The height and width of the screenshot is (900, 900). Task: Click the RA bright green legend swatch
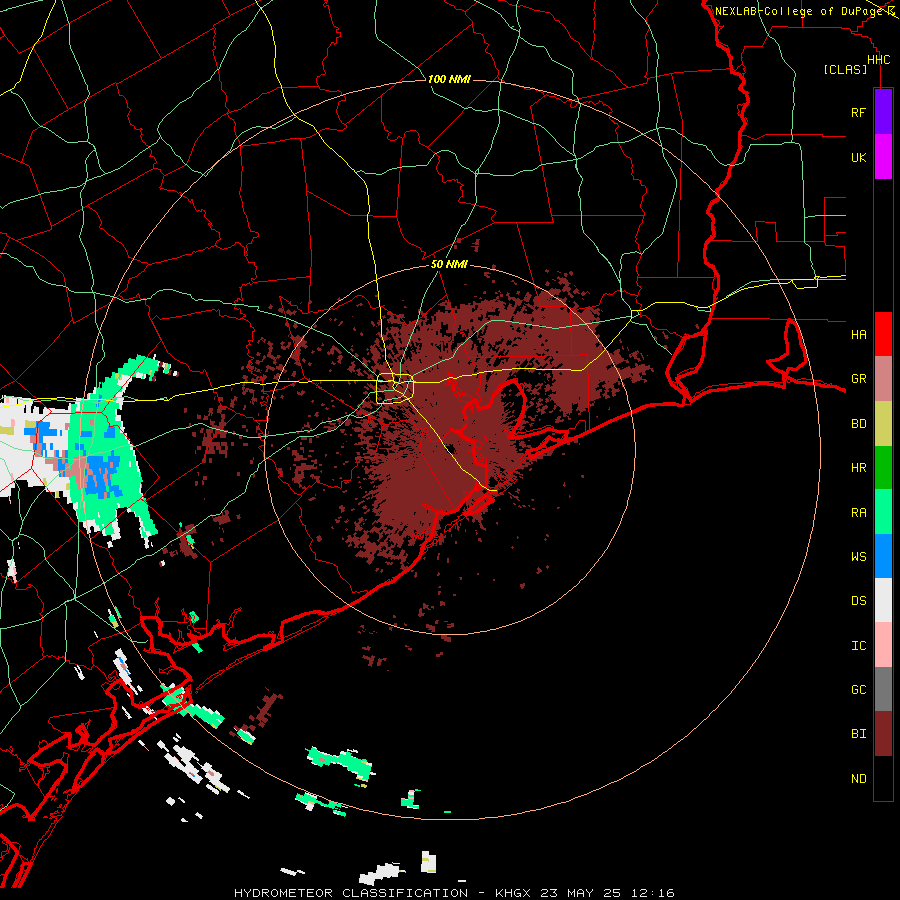click(x=883, y=512)
